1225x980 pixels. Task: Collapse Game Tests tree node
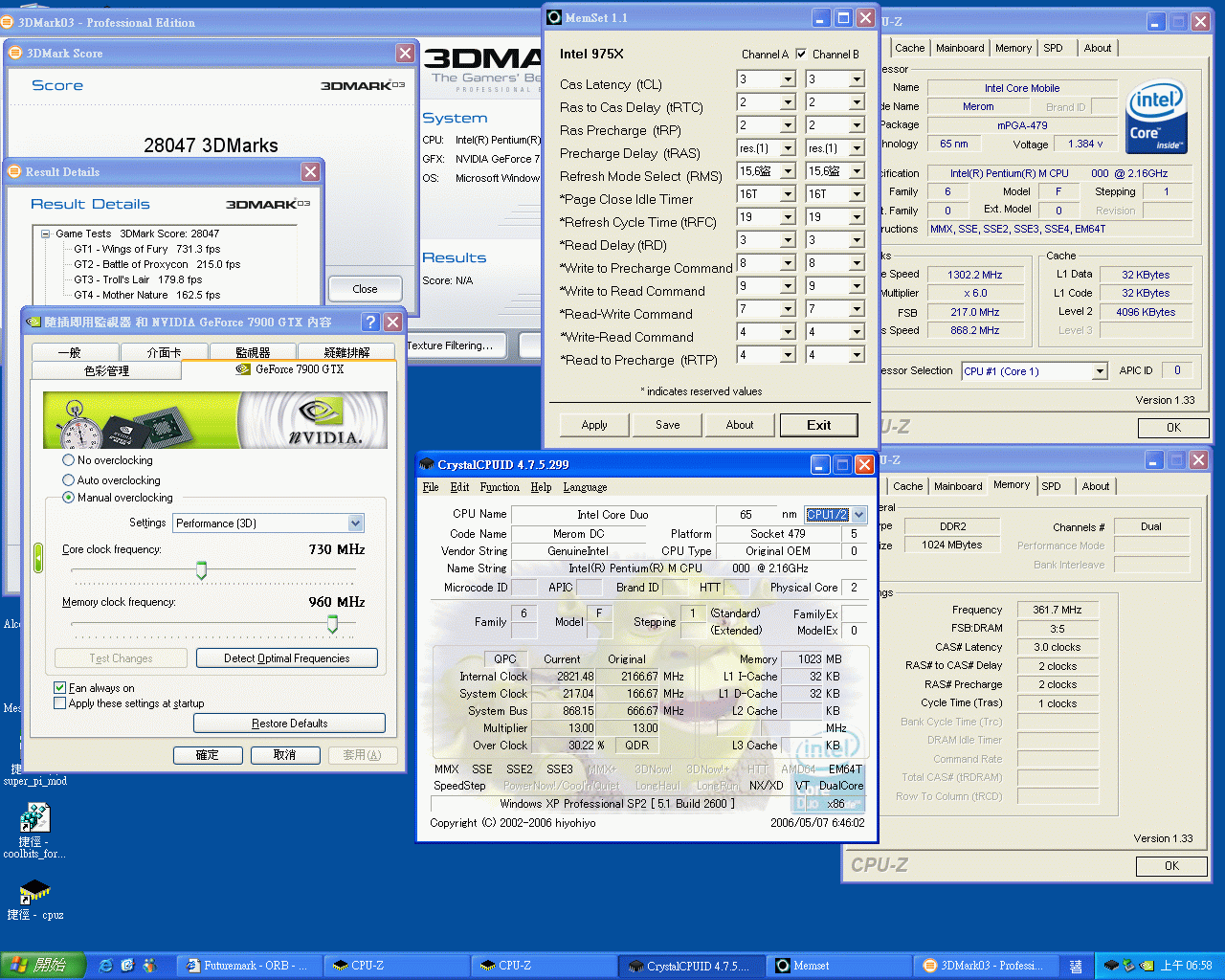[x=45, y=234]
